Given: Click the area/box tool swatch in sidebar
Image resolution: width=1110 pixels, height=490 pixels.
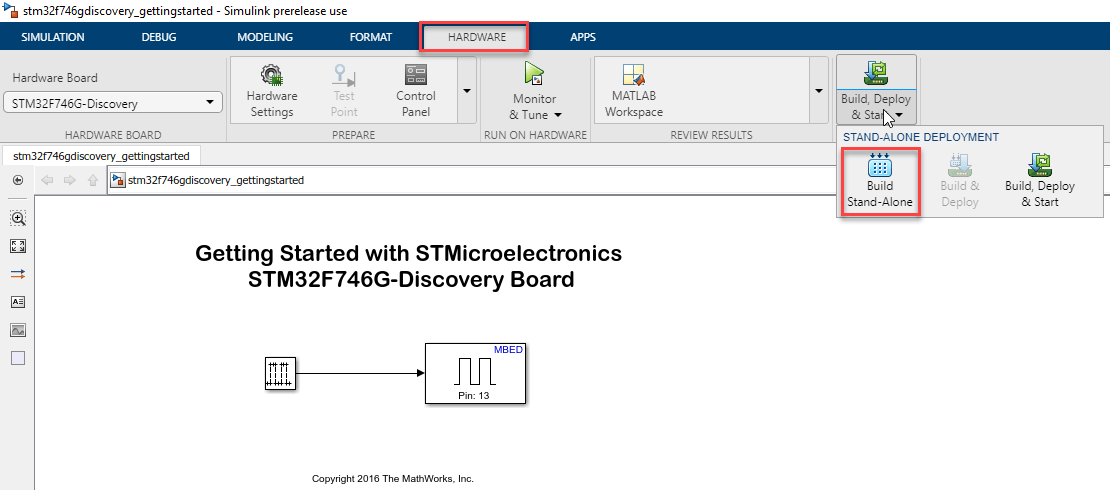Looking at the screenshot, I should pos(18,358).
